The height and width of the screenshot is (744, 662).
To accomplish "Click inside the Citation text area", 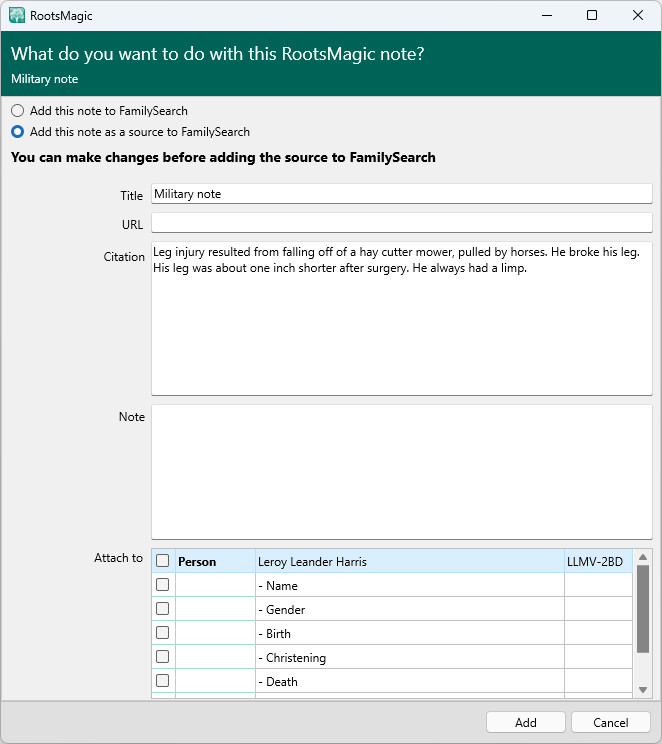I will point(401,318).
